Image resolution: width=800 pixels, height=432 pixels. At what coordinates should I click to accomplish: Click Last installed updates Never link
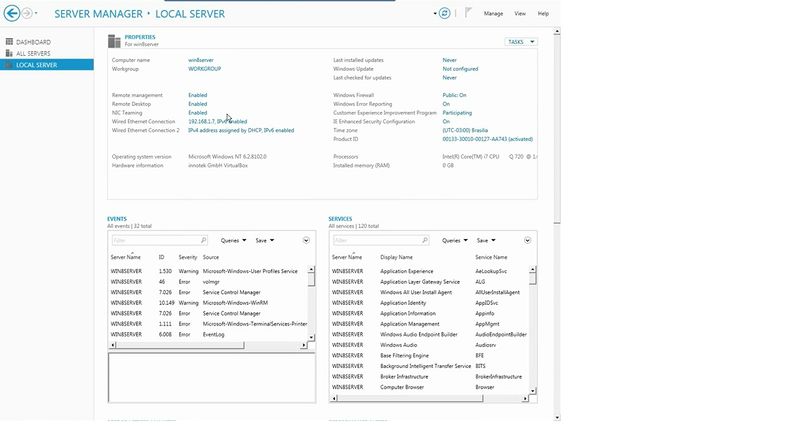tap(449, 60)
